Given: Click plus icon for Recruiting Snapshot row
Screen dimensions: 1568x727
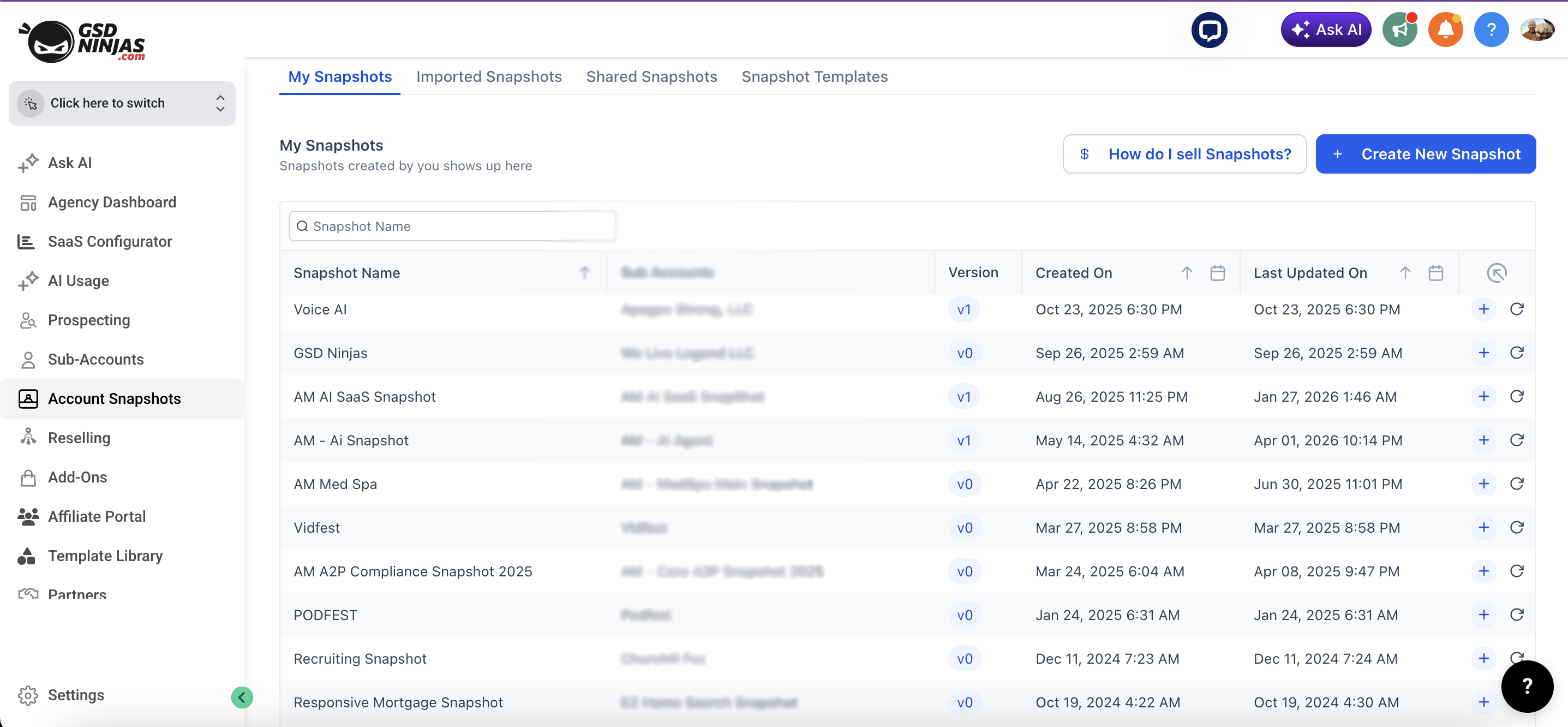Looking at the screenshot, I should click(1483, 658).
